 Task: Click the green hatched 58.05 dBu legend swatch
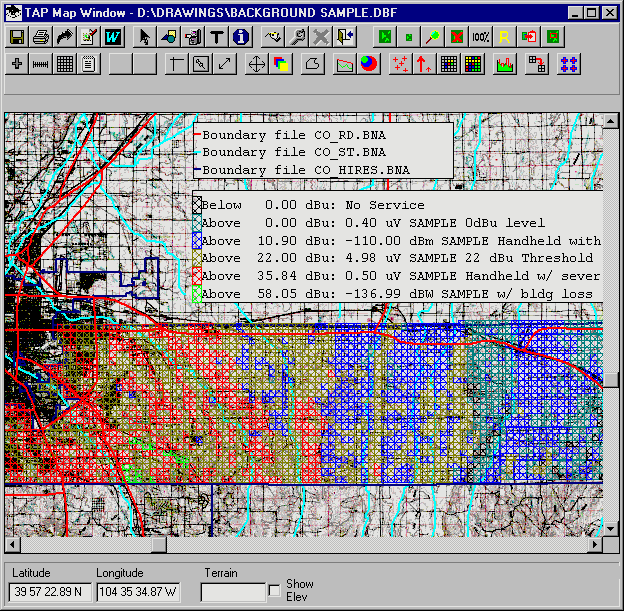(x=197, y=294)
